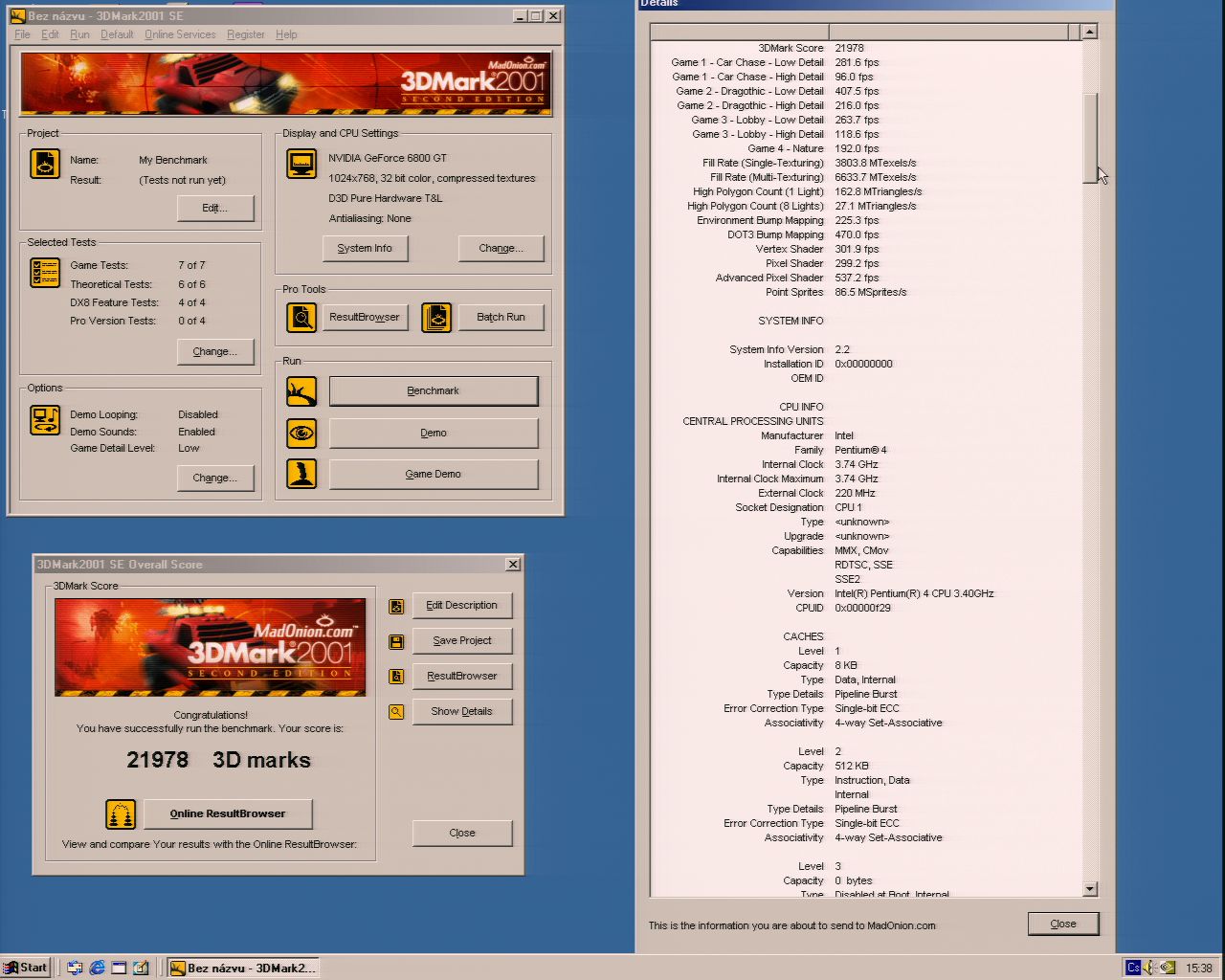Open the Default menu
Screen dimensions: 1225x980
[117, 34]
